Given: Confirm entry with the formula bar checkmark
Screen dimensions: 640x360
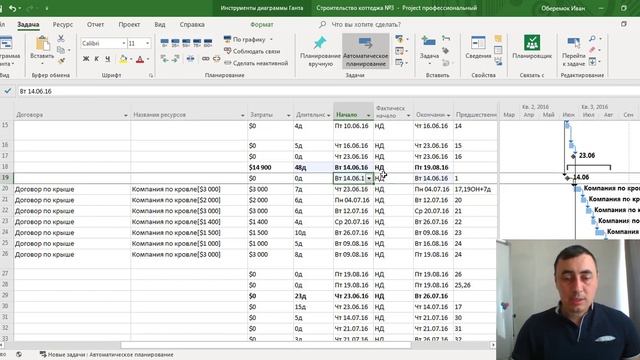Looking at the screenshot, I should click(x=8, y=91).
